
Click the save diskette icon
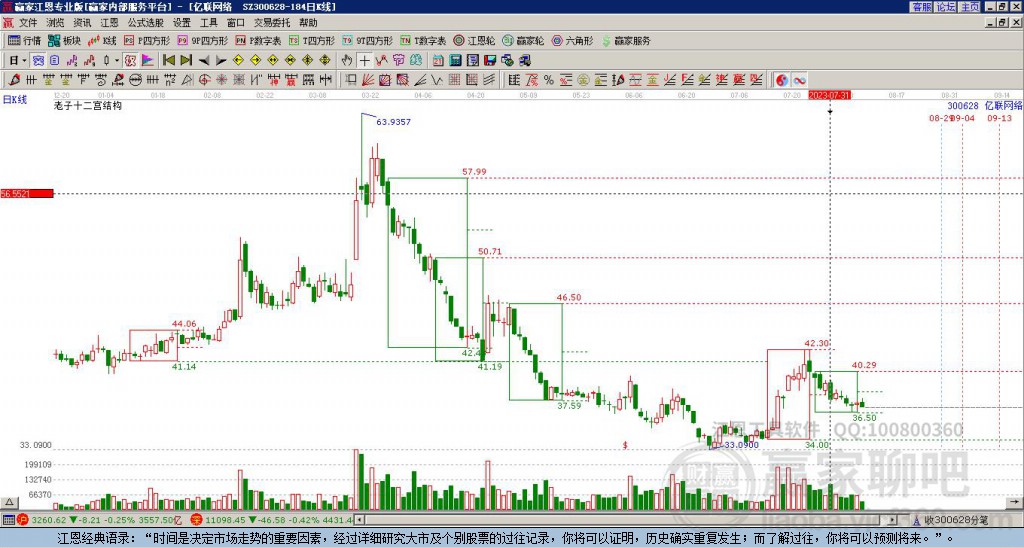click(x=490, y=60)
